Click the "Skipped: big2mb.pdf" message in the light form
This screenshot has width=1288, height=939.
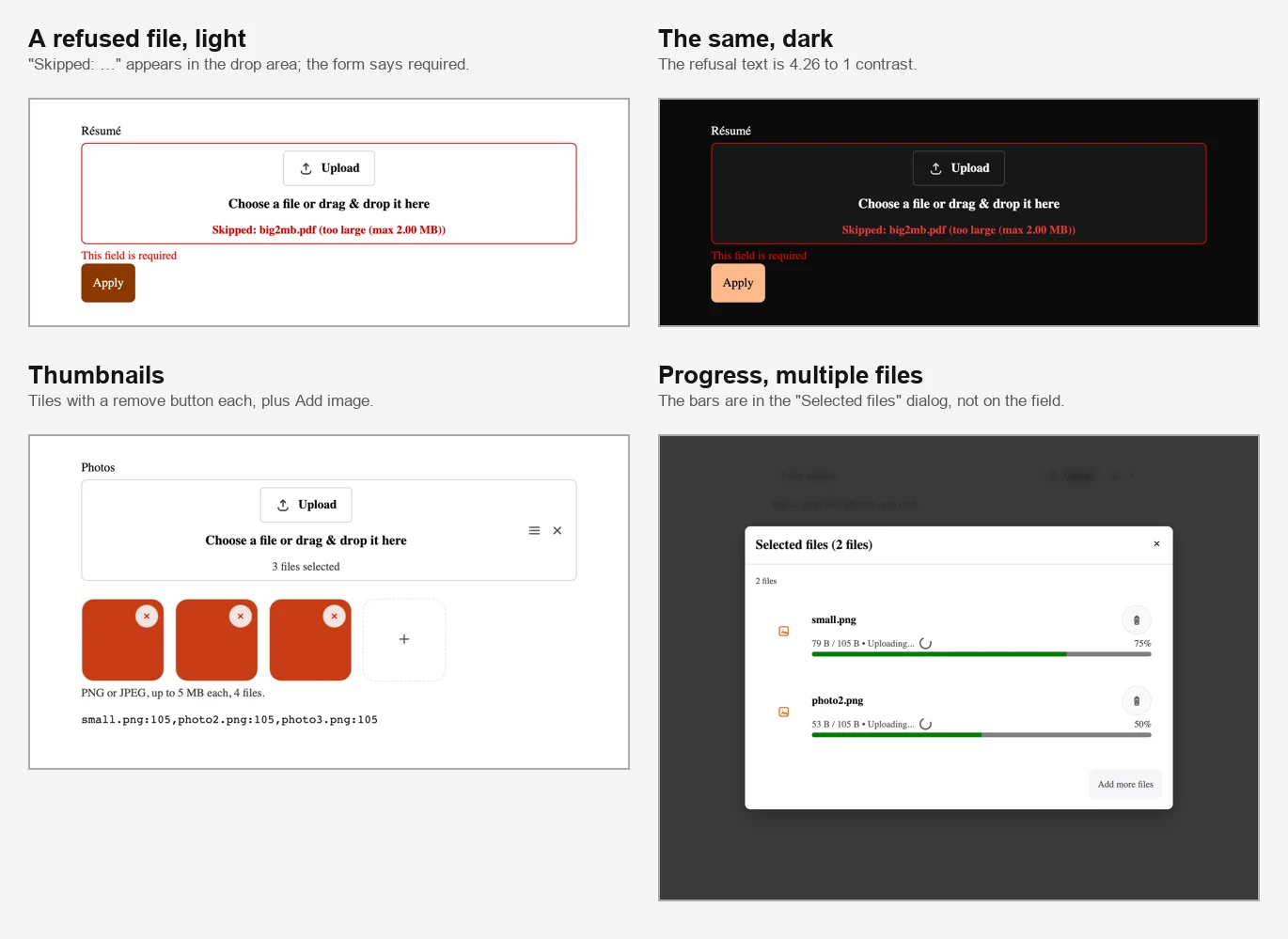tap(329, 230)
